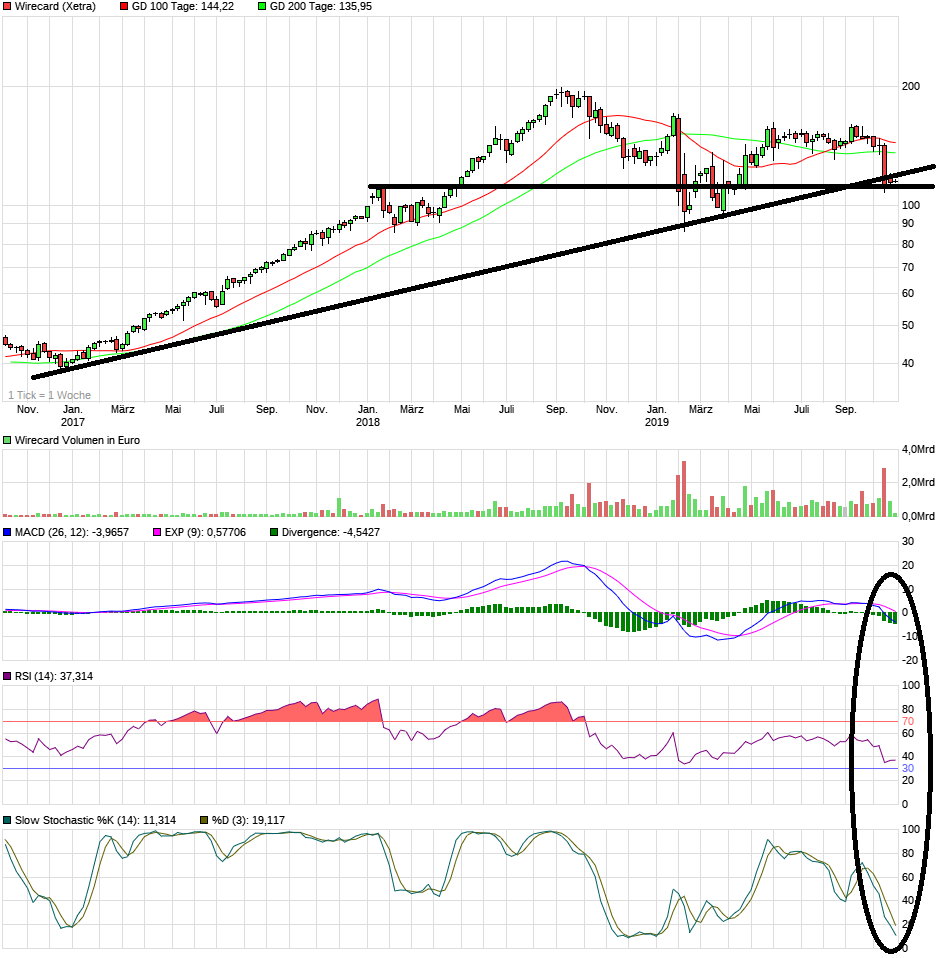The width and height of the screenshot is (940, 958).
Task: Click the magenta EXP (9) legend swatch
Action: click(x=158, y=533)
